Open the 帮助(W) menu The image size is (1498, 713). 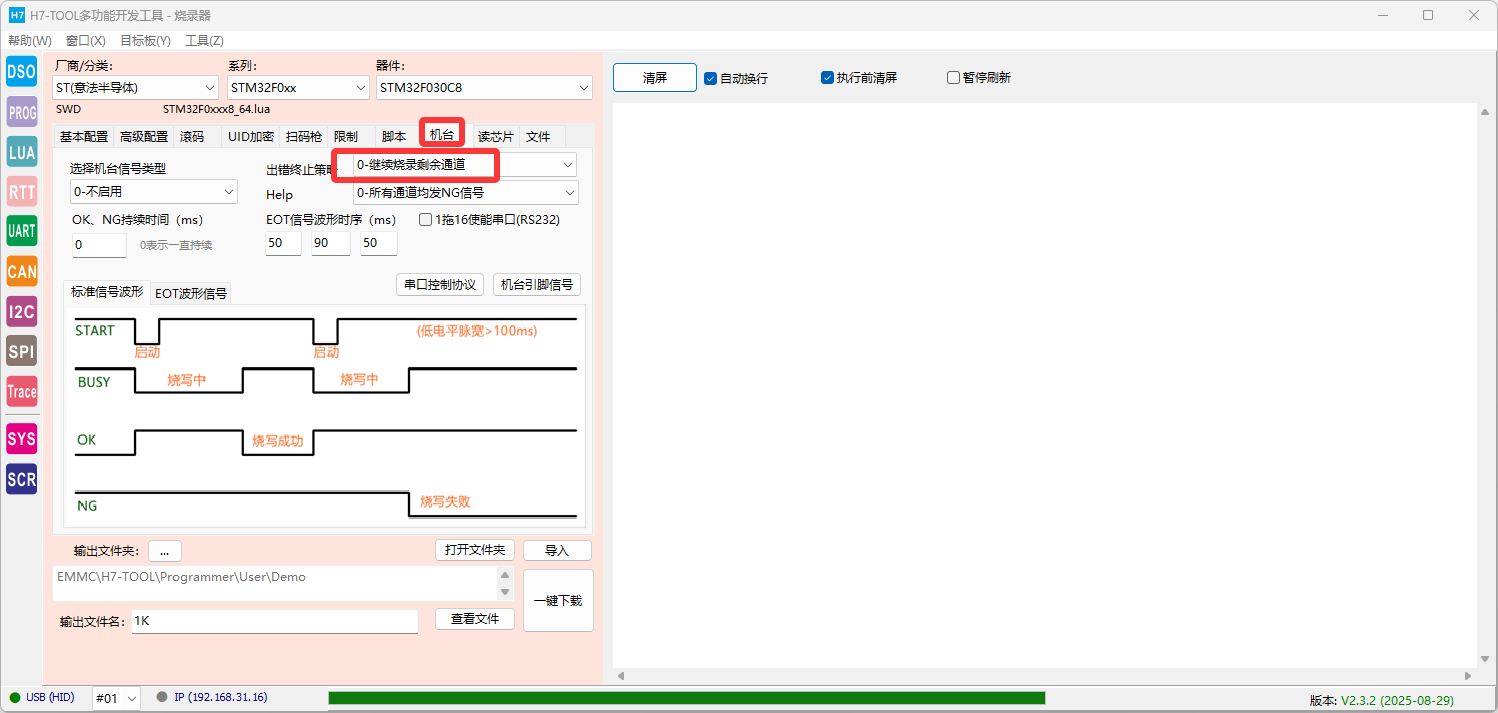pos(30,41)
